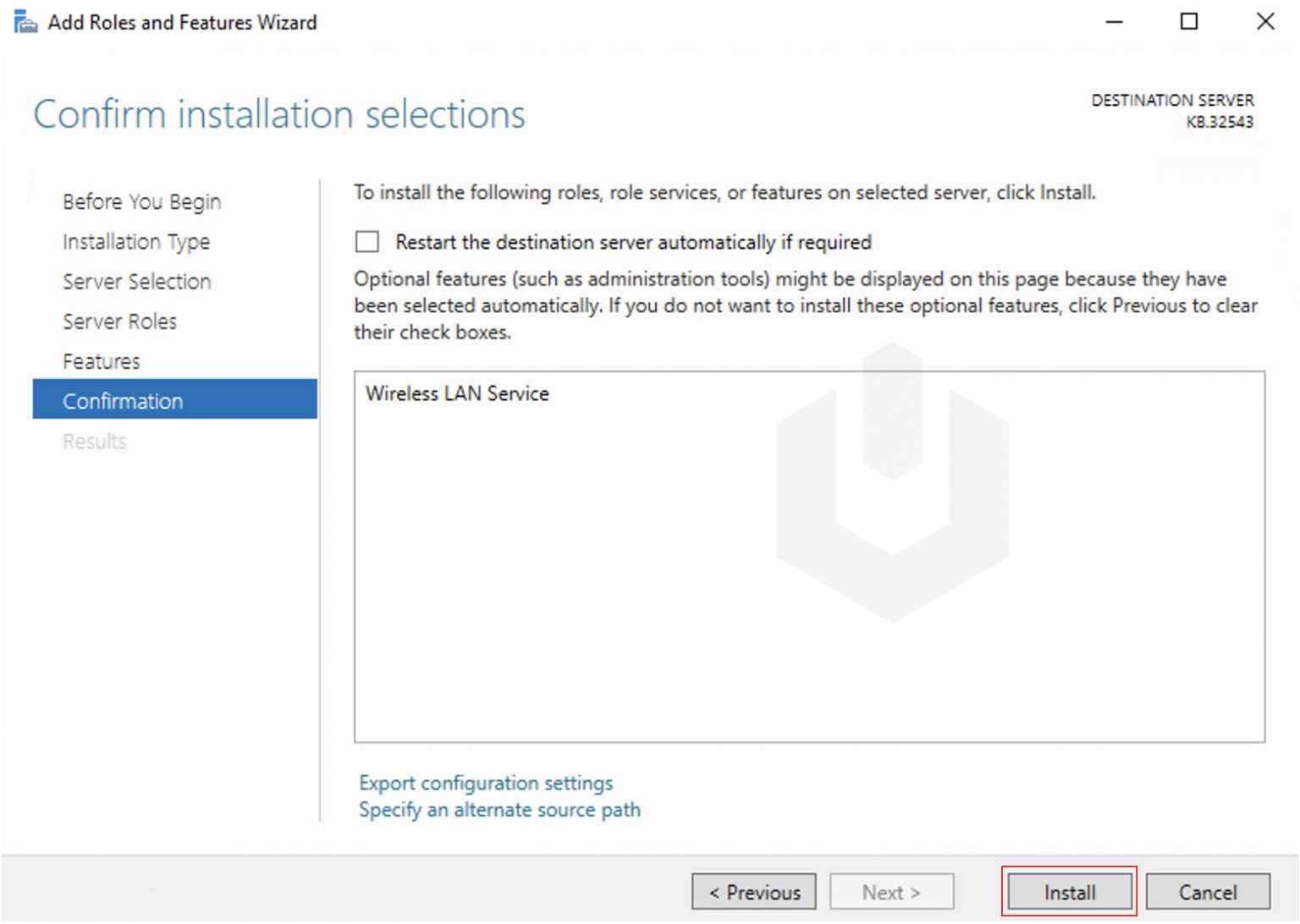This screenshot has width=1300, height=924.
Task: Click the Cancel button
Action: pyautogui.click(x=1207, y=891)
